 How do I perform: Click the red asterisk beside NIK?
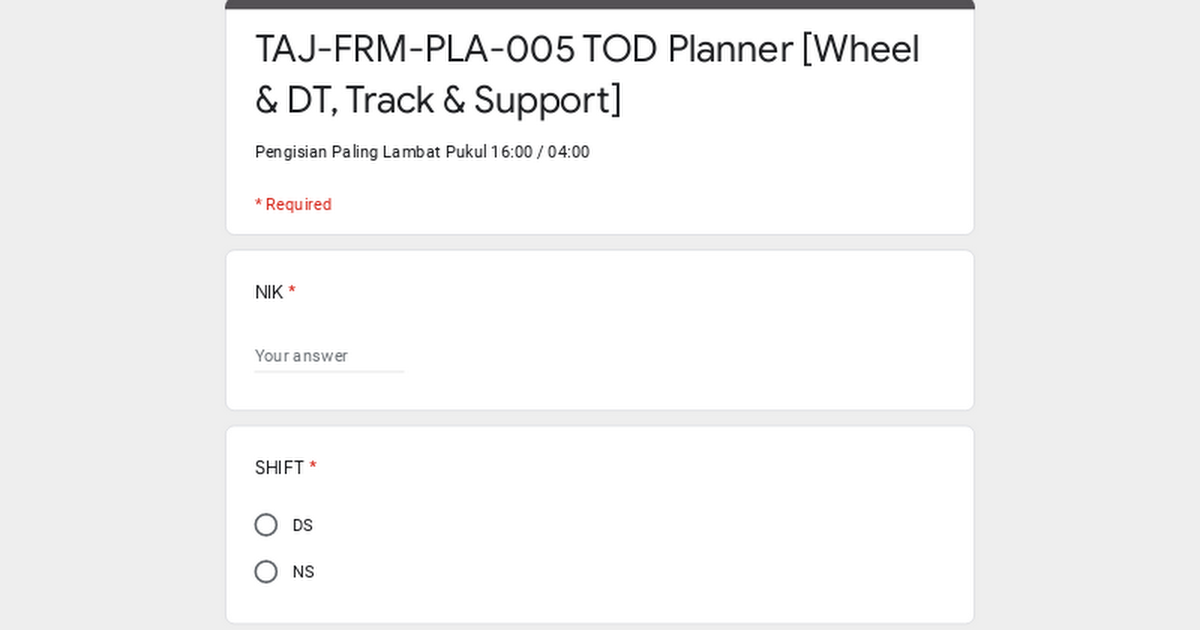[x=292, y=291]
